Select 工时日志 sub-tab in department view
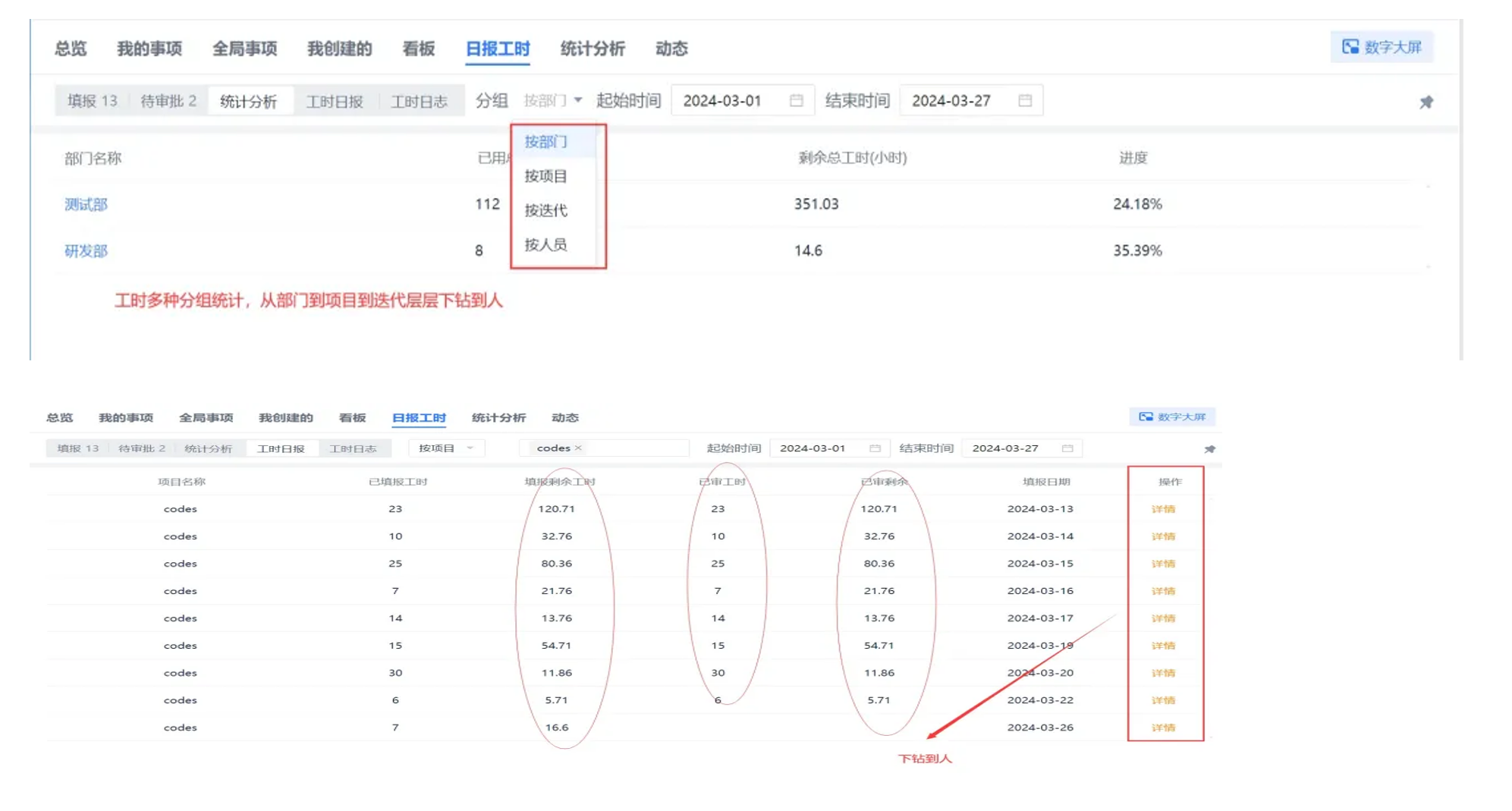Viewport: 1512px width, 811px height. [x=419, y=101]
